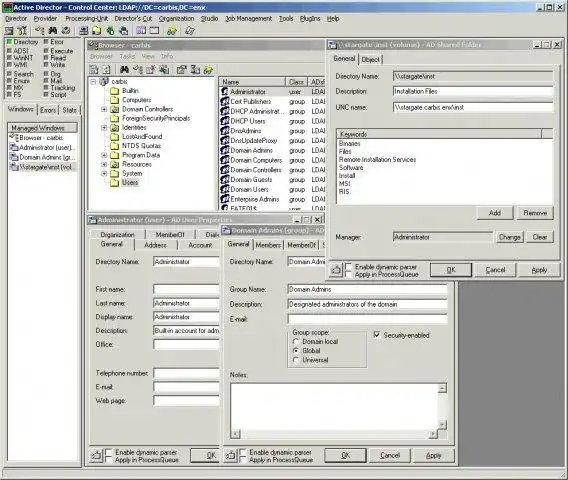The height and width of the screenshot is (480, 568).
Task: Click the Notes box horizontal scroll right arrow
Action: coord(434,434)
